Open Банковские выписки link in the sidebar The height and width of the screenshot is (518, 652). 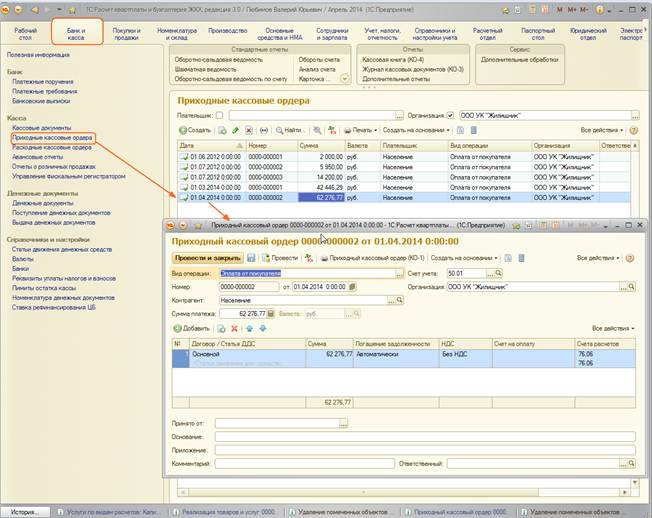coord(41,101)
